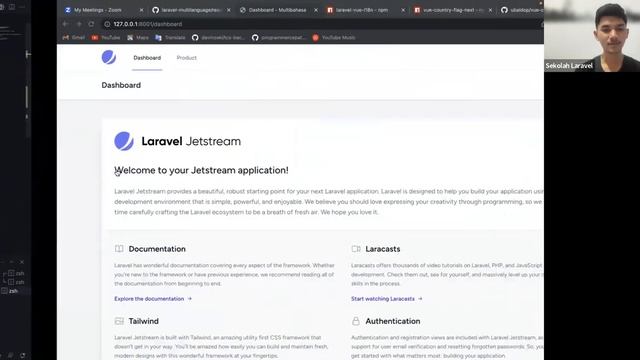Viewport: 640px width, 360px height.
Task: Open the Gmail bookmark
Action: (73, 38)
